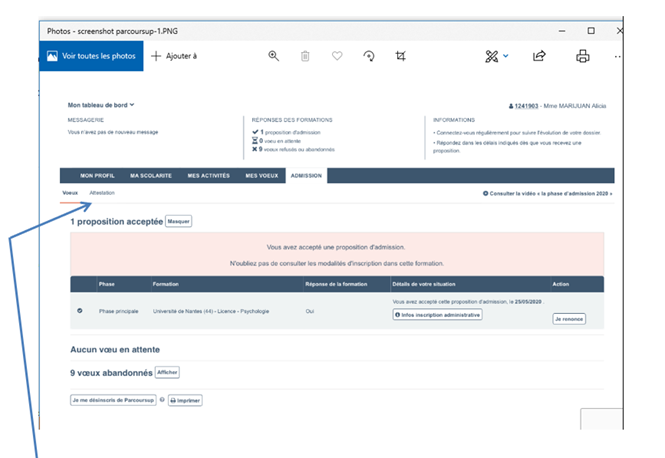The image size is (665, 458).
Task: Delete the photo with trash icon
Action: coord(305,56)
